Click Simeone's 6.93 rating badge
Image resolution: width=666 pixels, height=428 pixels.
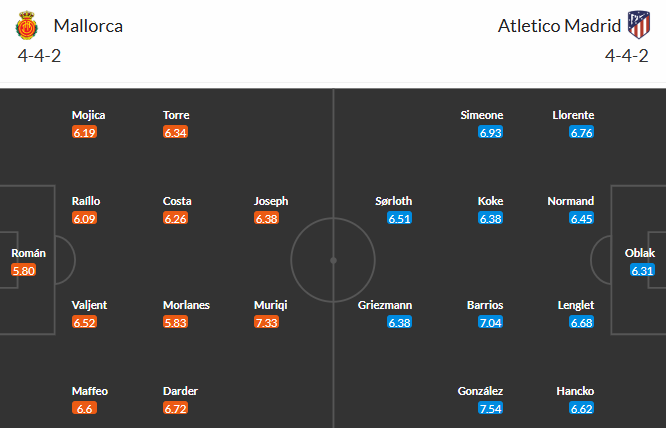(490, 132)
